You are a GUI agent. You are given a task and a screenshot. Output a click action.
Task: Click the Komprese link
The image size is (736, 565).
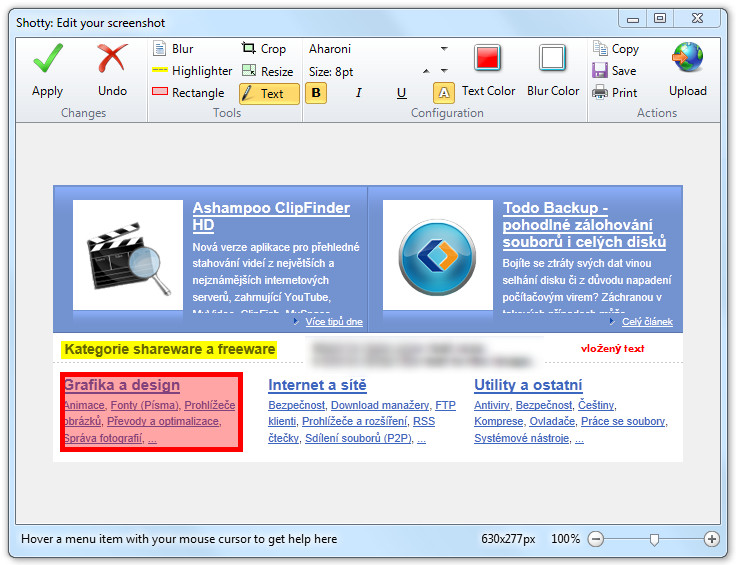click(x=498, y=421)
